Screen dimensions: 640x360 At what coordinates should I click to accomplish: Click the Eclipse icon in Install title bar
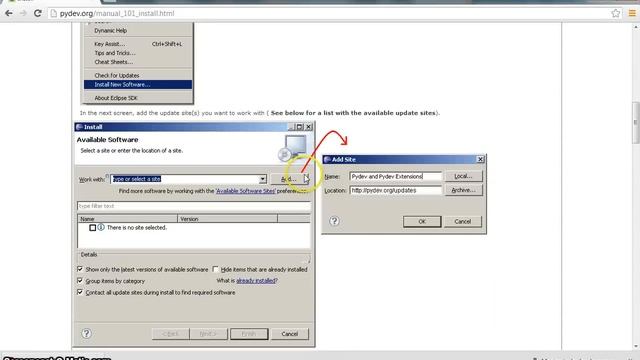[80, 127]
